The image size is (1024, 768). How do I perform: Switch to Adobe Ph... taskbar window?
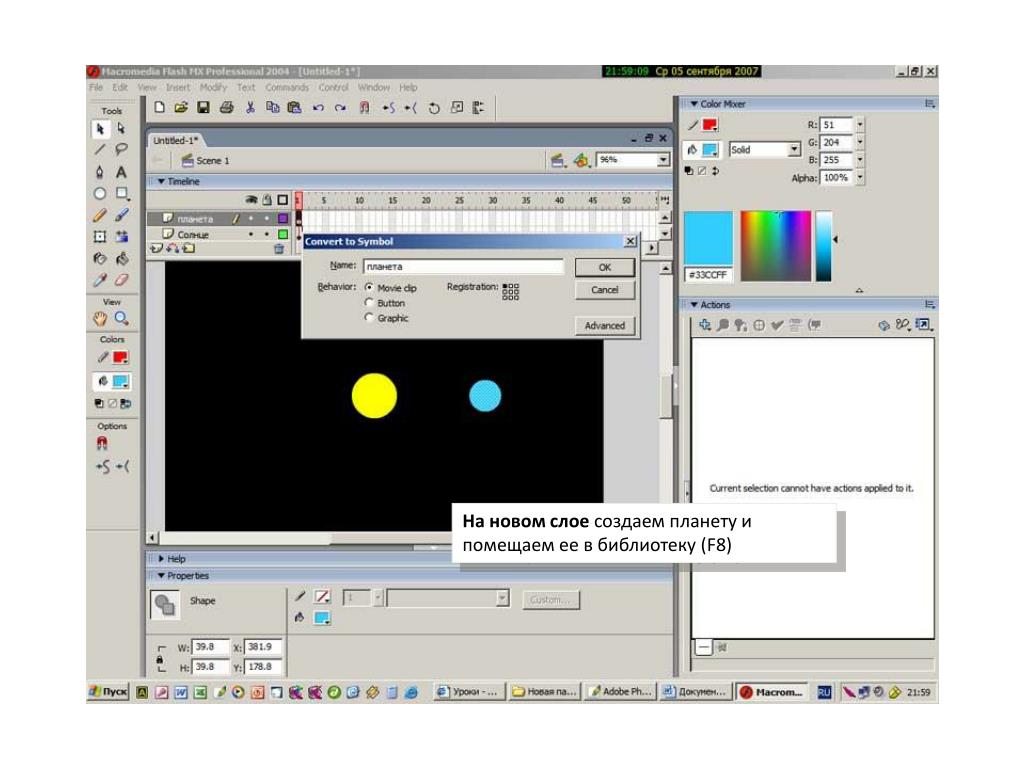(620, 692)
